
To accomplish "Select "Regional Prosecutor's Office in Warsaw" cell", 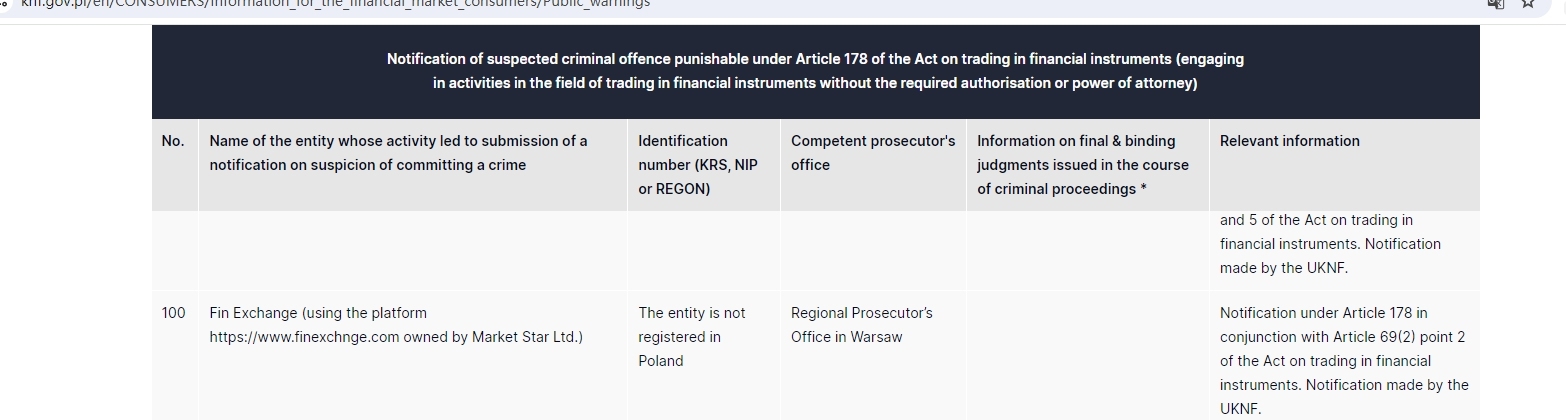I will [x=861, y=325].
